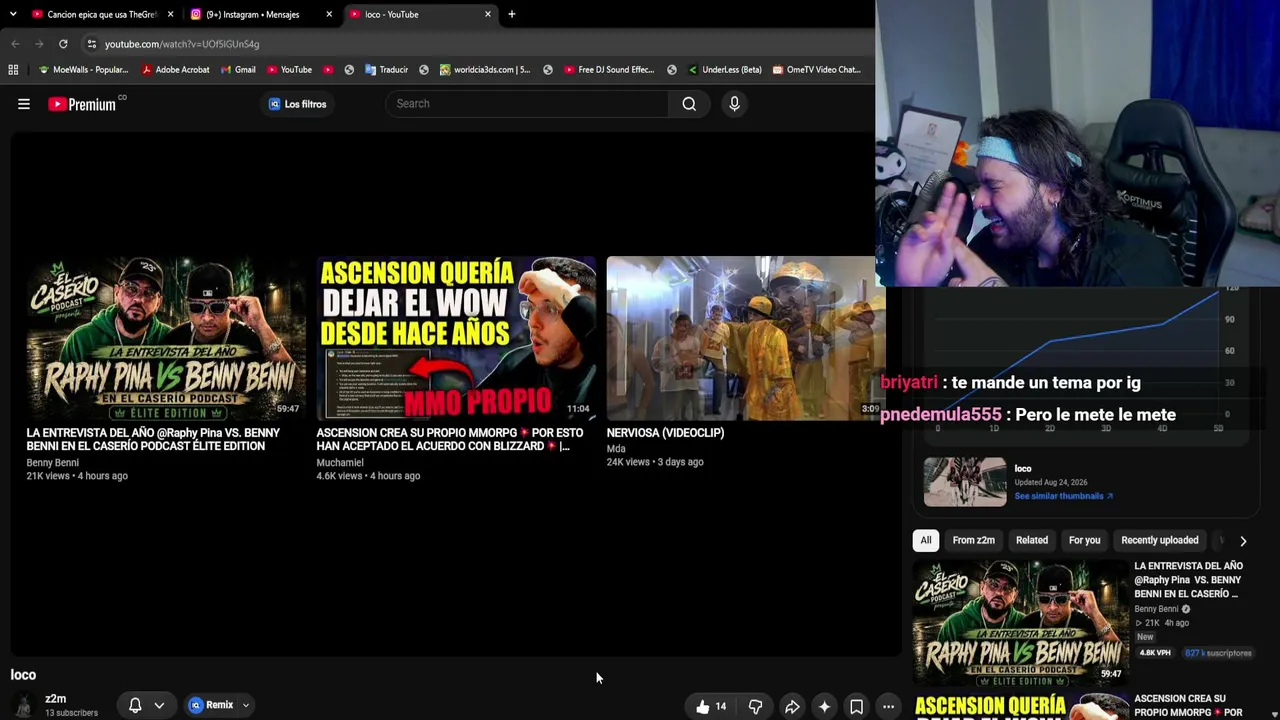The height and width of the screenshot is (720, 1280).
Task: Play the Raphy Pina vs Benny Benni endscreen video
Action: pos(166,338)
